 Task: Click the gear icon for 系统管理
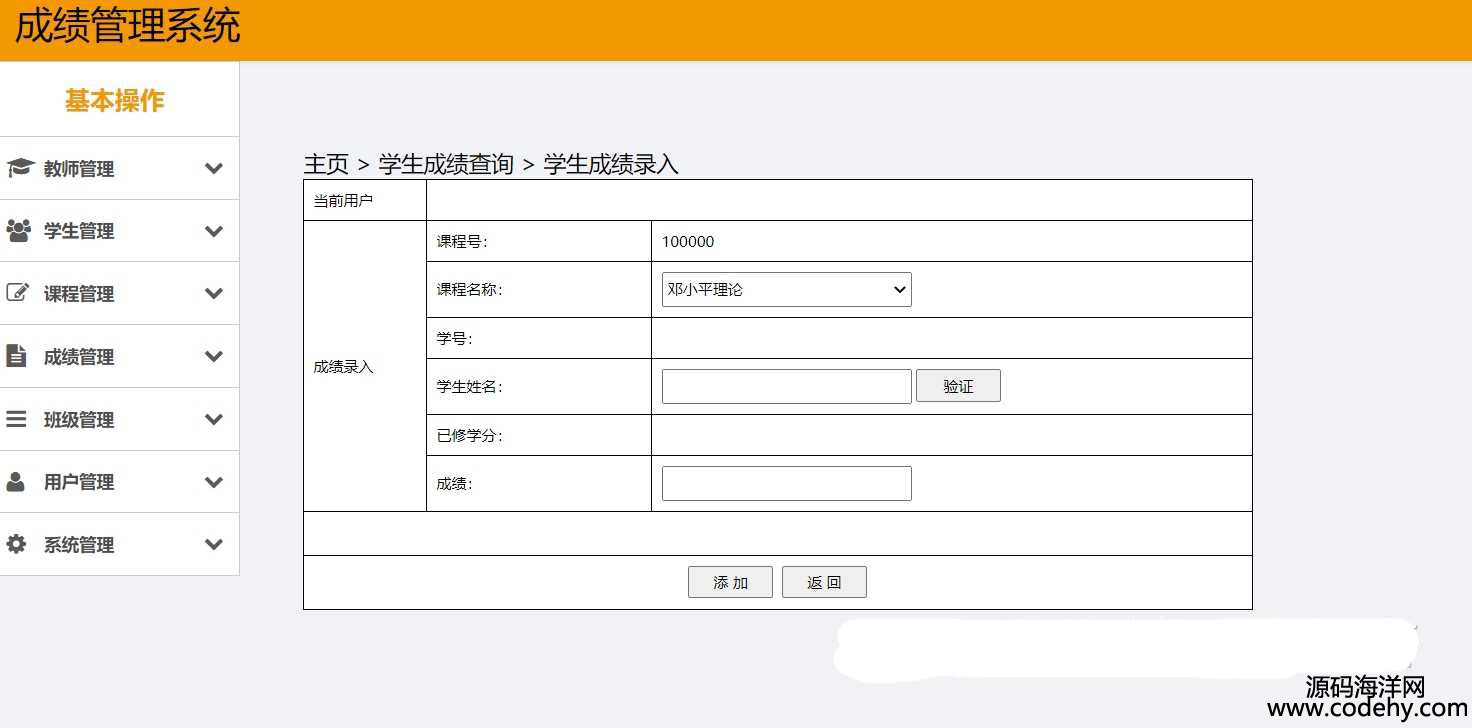click(x=17, y=544)
